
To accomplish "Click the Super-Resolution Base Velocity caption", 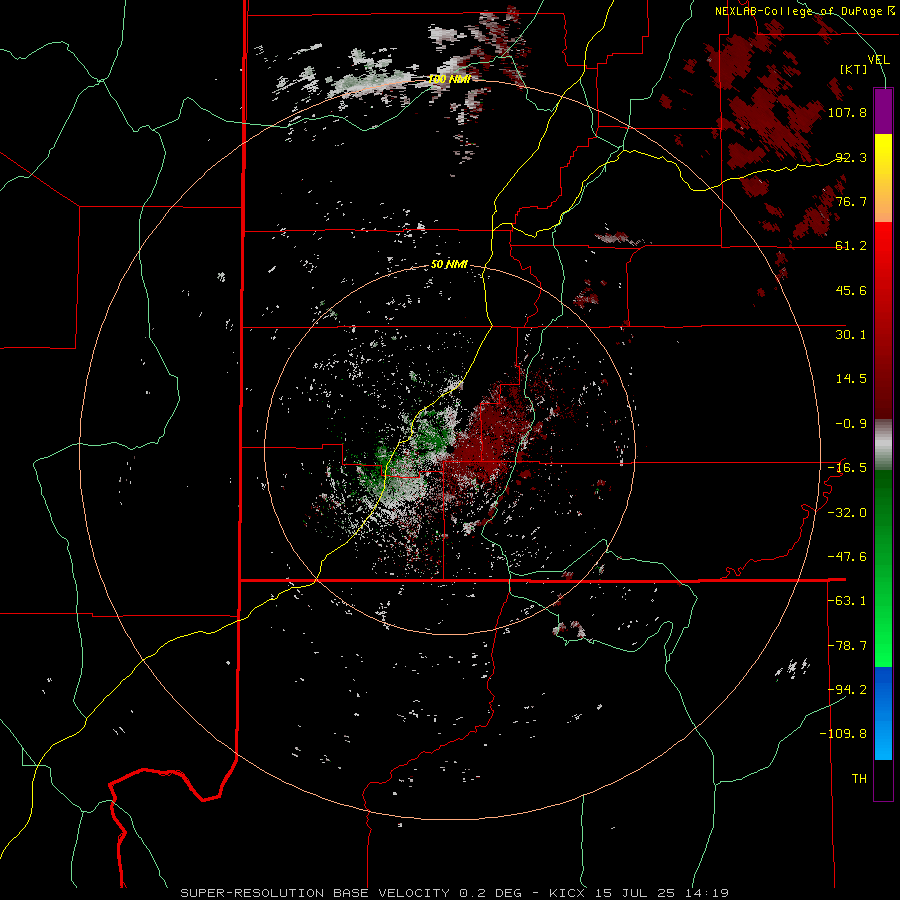I will tap(454, 893).
